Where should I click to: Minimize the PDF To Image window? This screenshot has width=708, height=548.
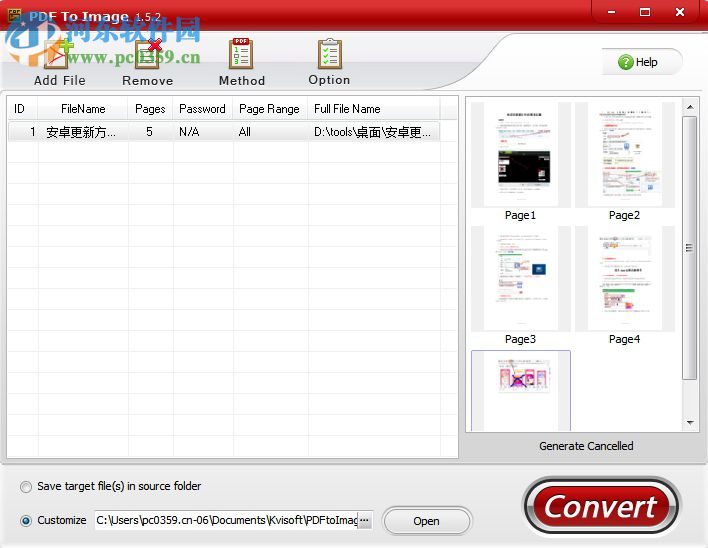[611, 12]
